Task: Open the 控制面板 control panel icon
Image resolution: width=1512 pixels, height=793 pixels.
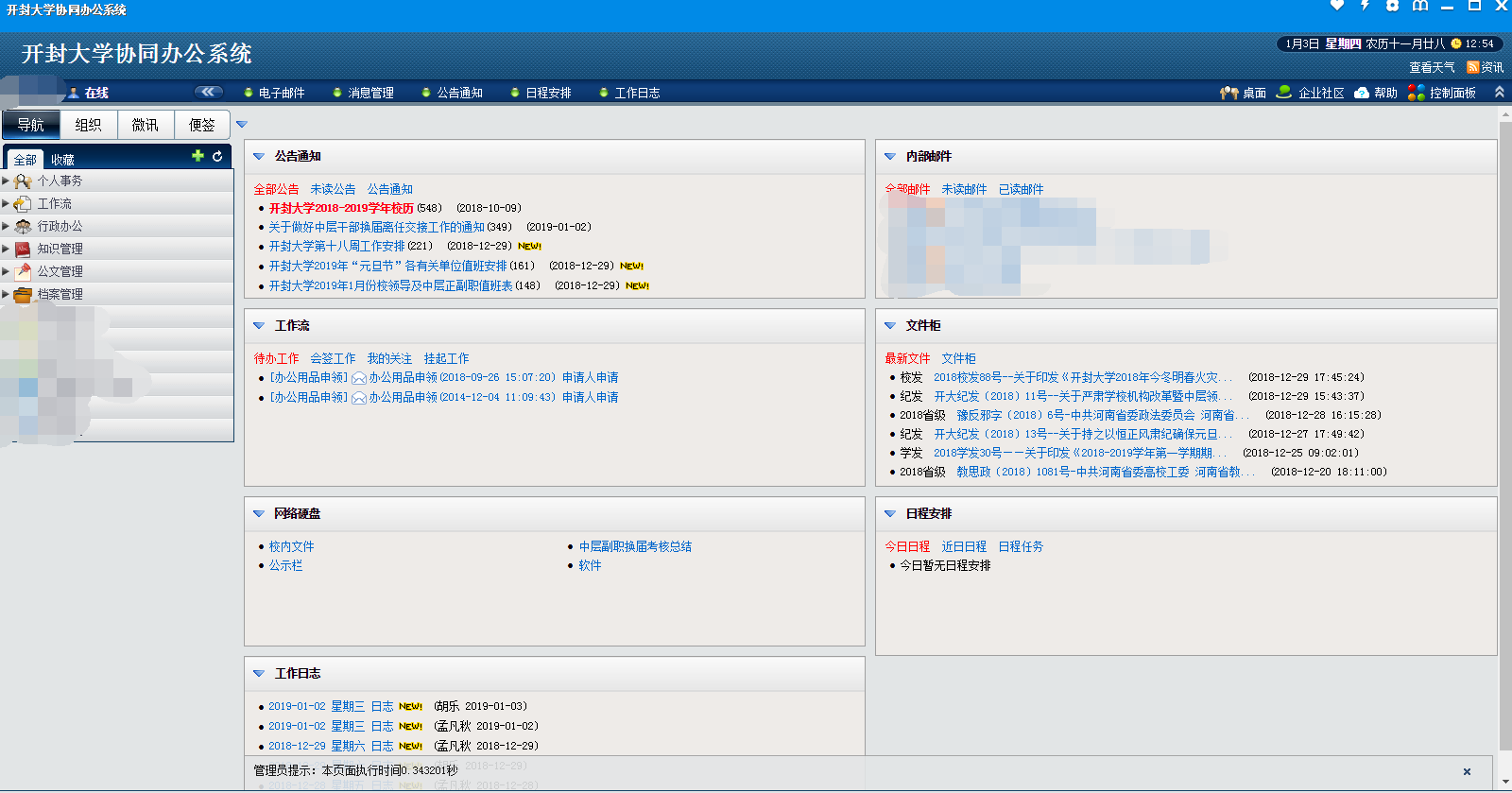Action: 1416,93
